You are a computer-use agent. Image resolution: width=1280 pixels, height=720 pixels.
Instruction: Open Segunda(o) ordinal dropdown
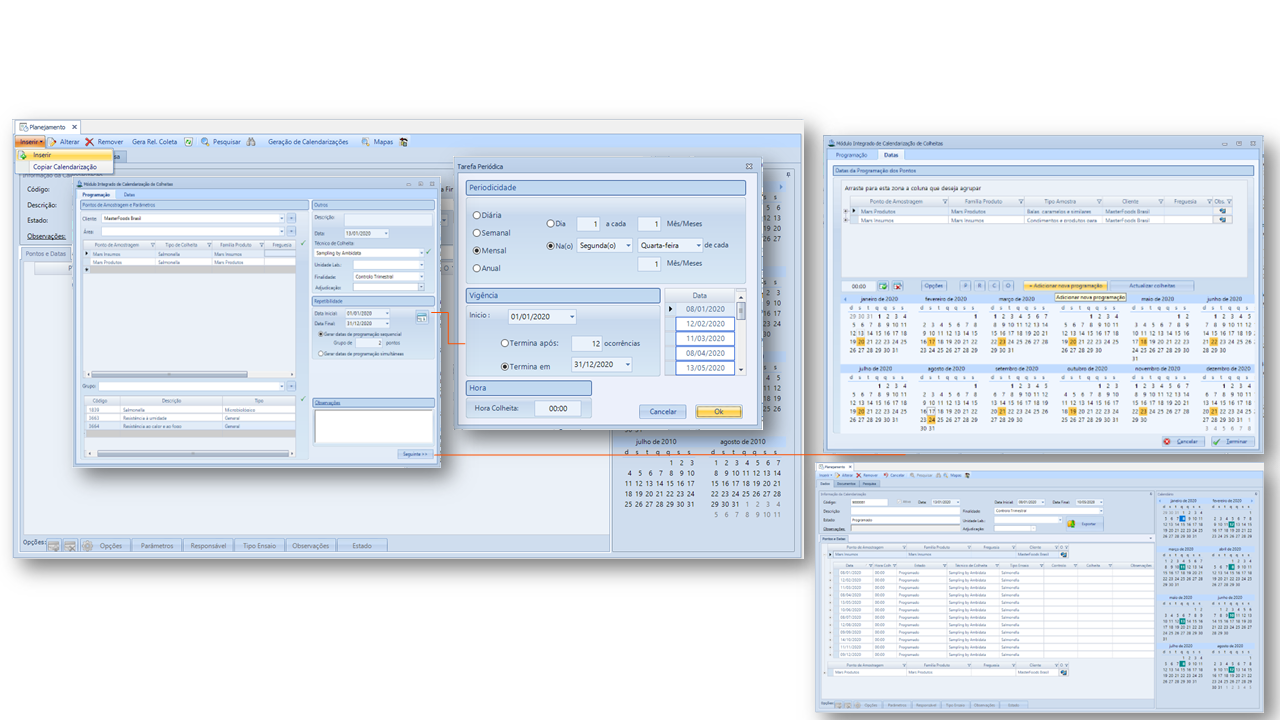pos(627,245)
